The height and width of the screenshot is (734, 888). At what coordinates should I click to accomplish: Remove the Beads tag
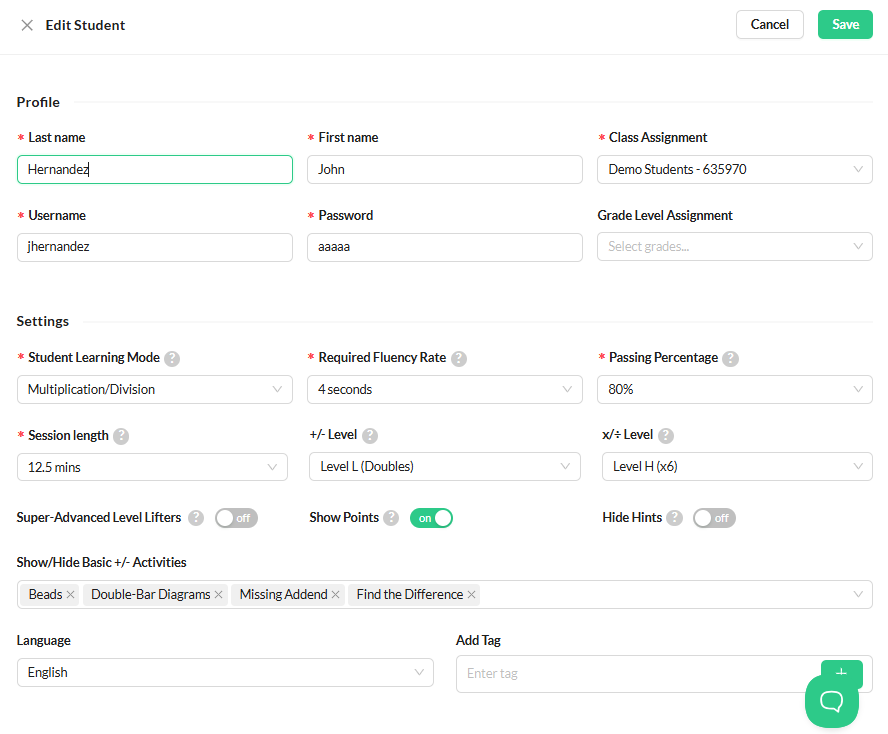click(x=70, y=595)
